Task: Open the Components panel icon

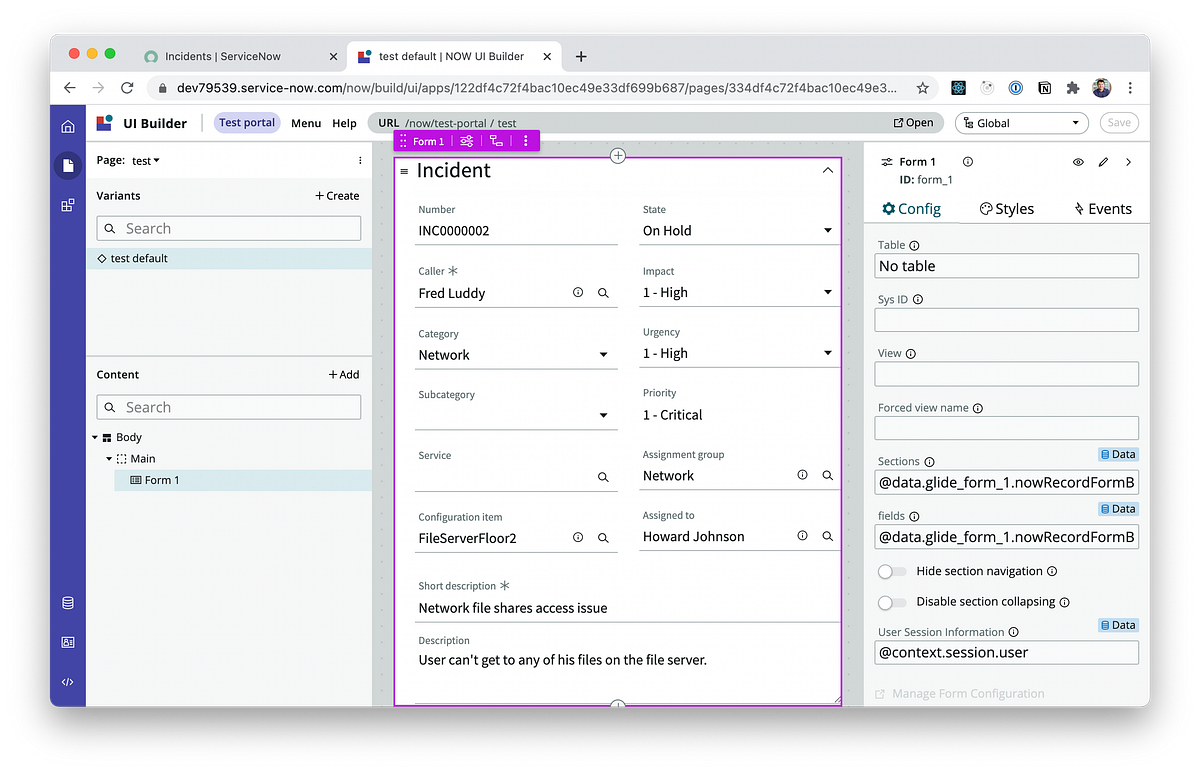Action: 68,205
